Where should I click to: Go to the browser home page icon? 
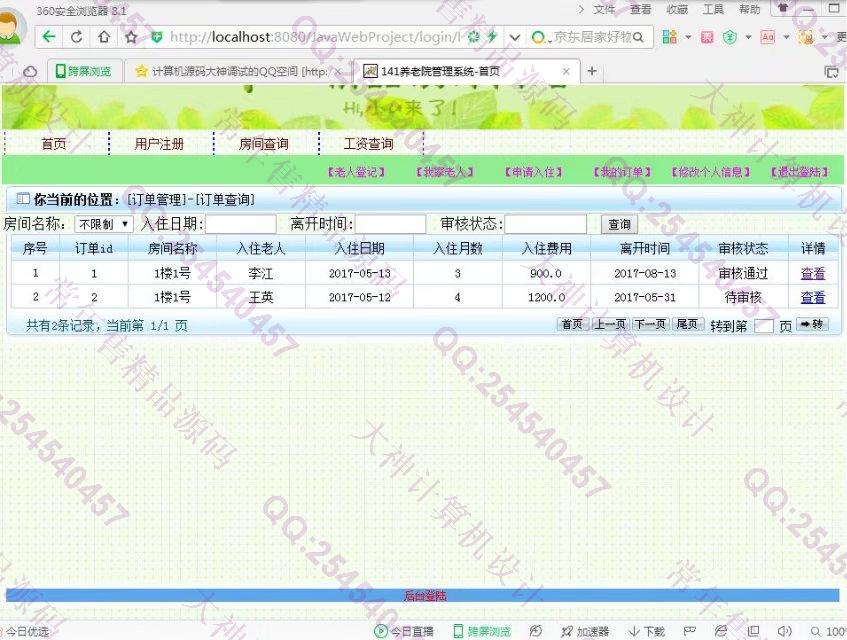tap(104, 37)
